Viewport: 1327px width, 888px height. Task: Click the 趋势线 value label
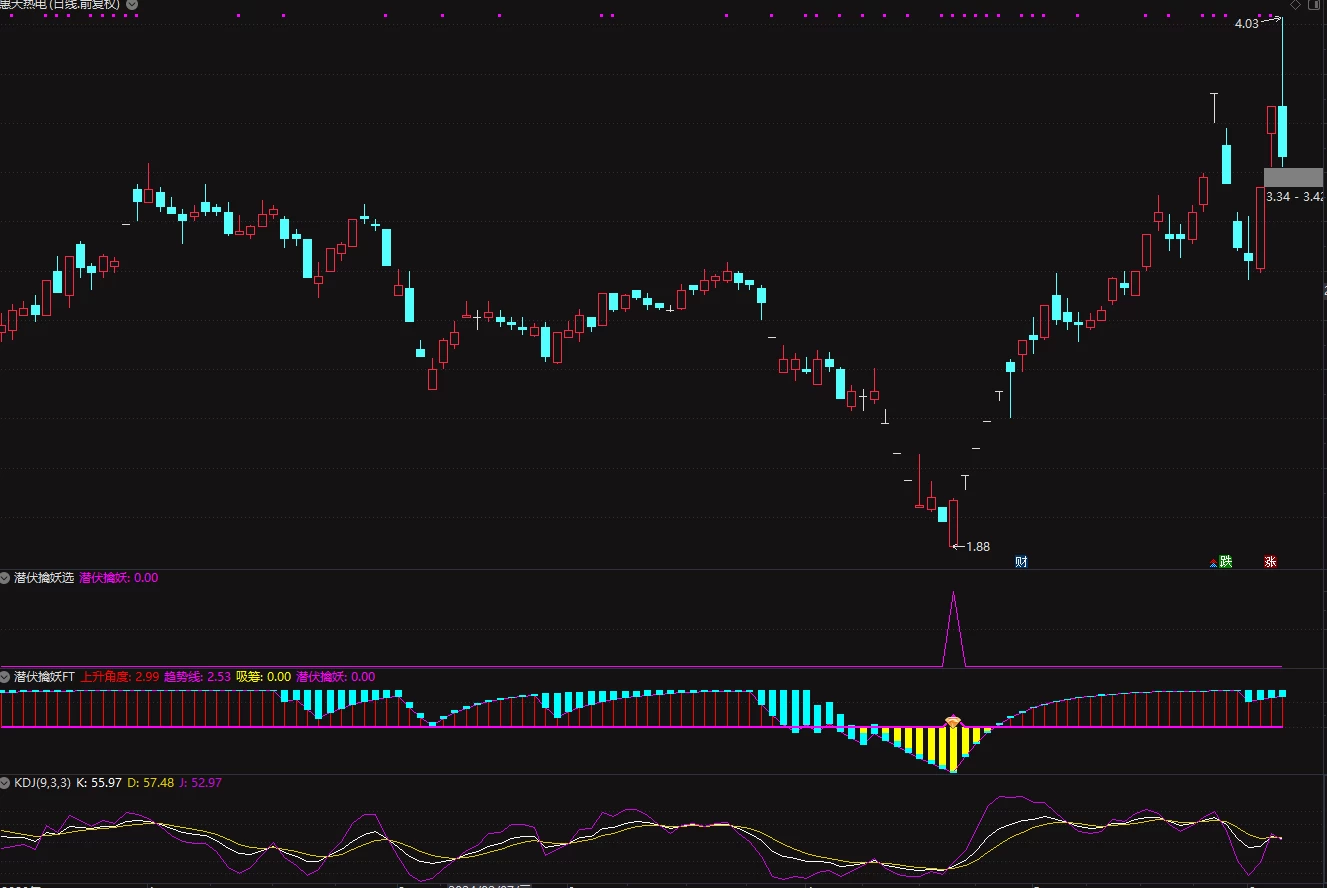tap(197, 677)
